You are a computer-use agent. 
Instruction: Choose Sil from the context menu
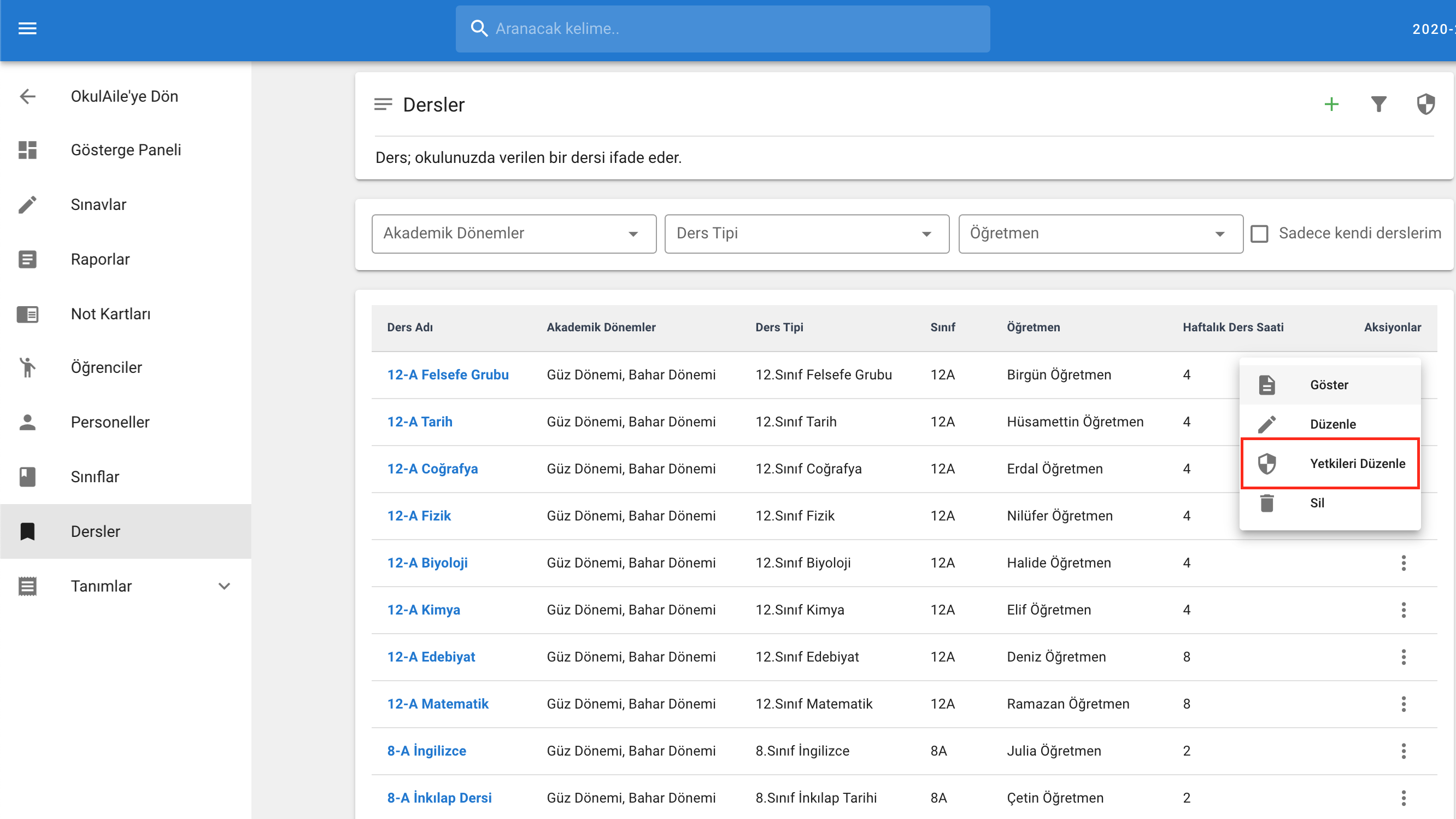tap(1329, 503)
